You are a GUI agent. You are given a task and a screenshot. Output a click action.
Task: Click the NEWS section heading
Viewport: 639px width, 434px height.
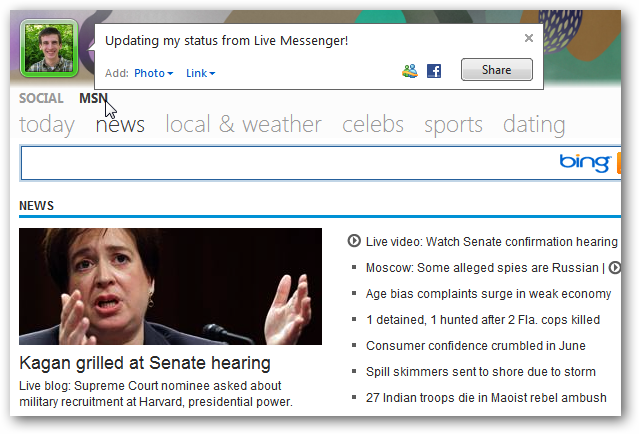point(36,206)
